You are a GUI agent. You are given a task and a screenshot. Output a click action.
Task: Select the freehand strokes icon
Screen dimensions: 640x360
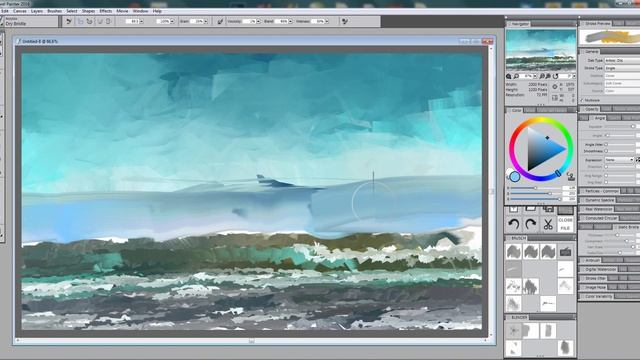[x=80, y=21]
